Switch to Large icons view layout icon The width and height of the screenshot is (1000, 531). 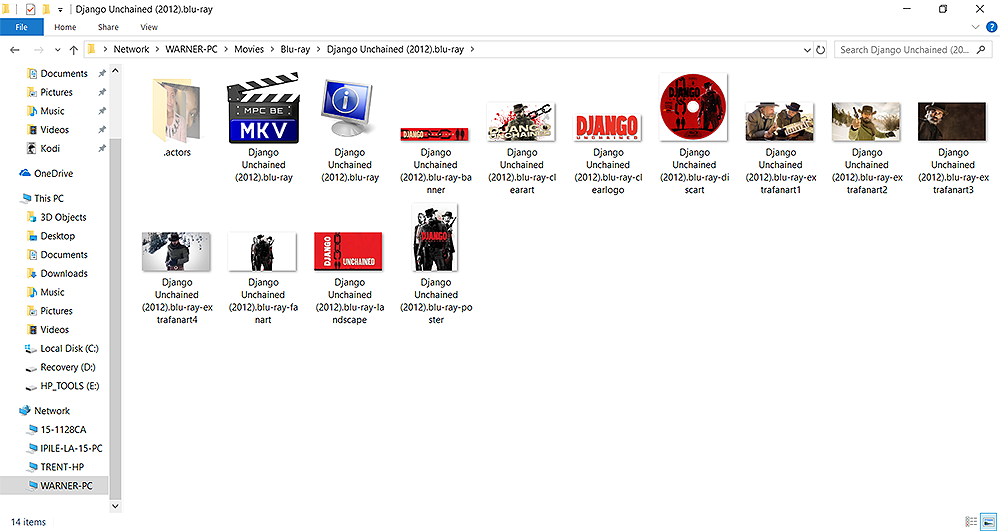pyautogui.click(x=988, y=521)
